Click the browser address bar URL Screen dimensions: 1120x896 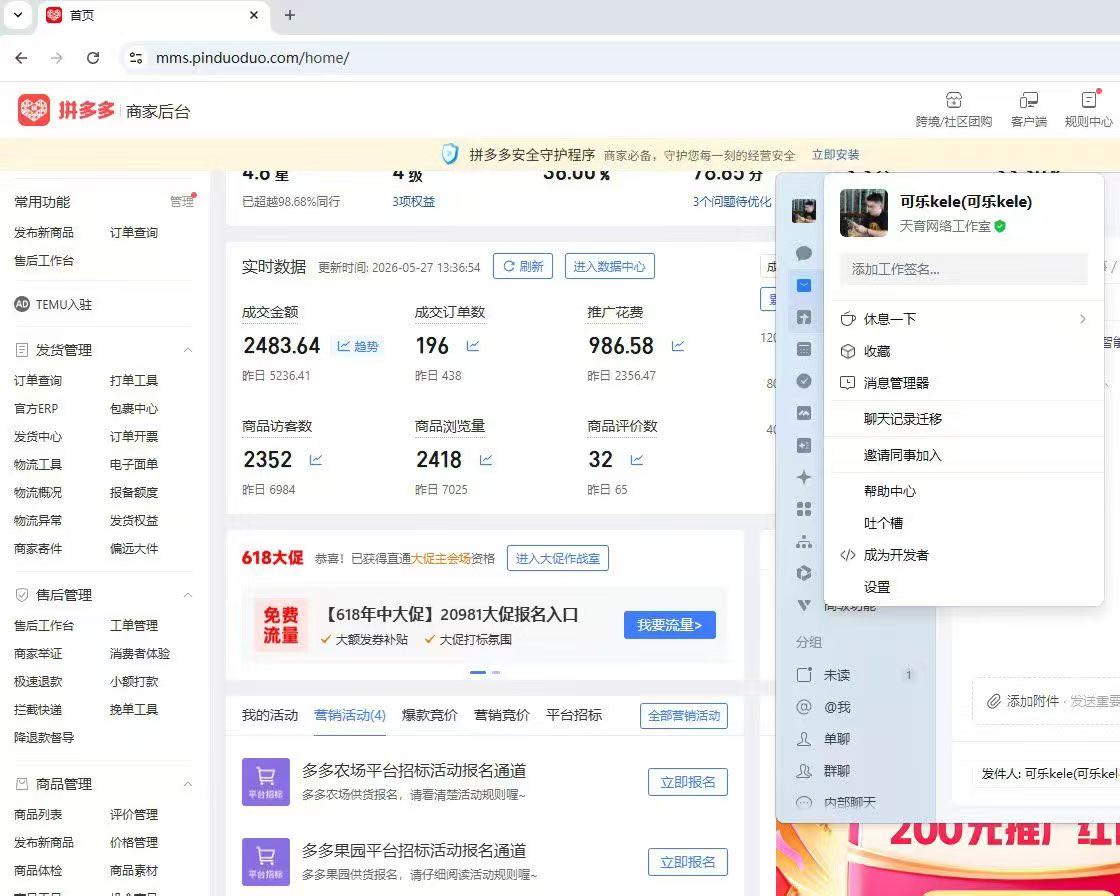pos(253,58)
